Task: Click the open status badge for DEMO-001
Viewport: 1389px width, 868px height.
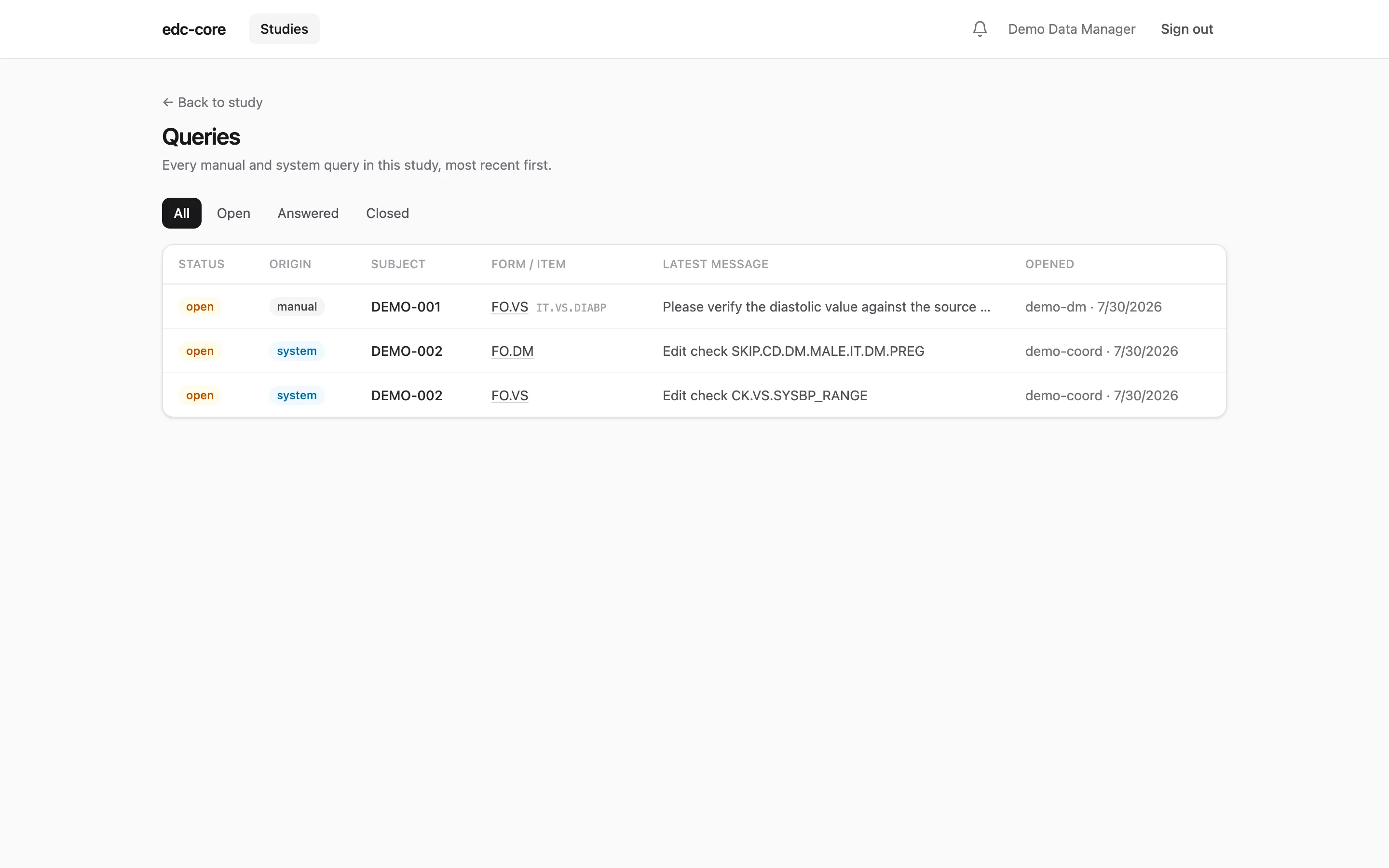Action: pos(200,307)
